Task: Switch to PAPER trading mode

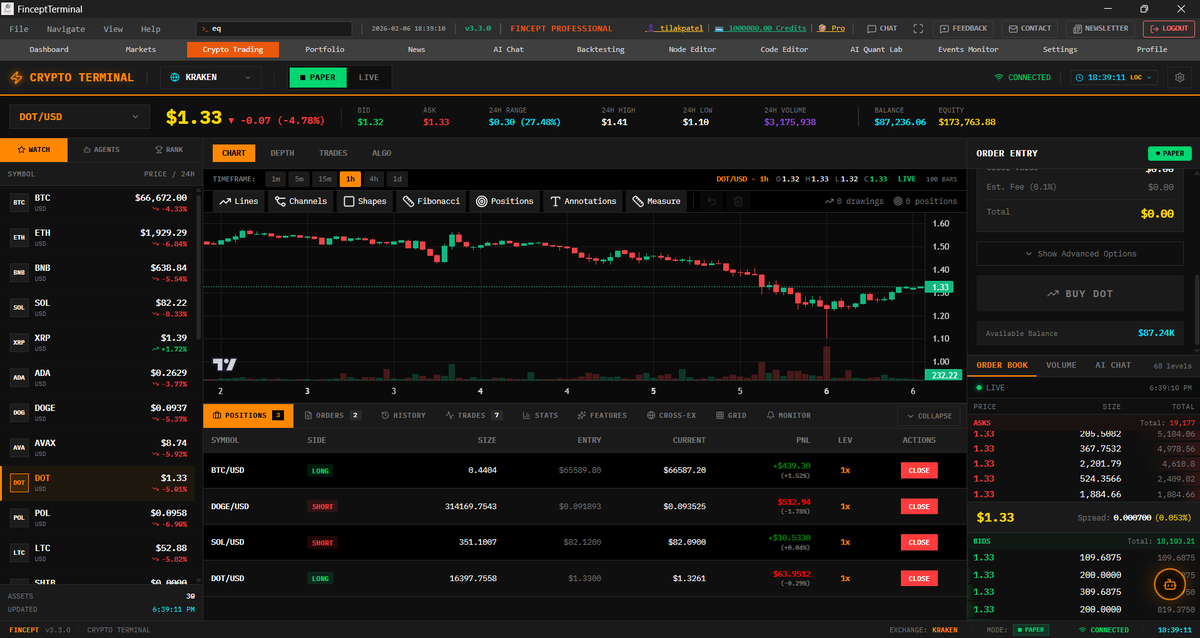Action: pos(316,77)
